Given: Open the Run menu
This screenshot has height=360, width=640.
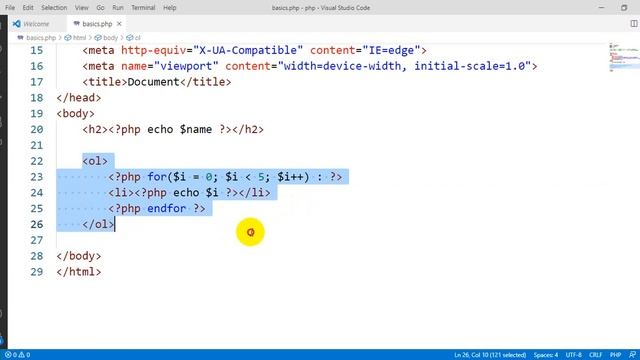Looking at the screenshot, I should (118, 7).
